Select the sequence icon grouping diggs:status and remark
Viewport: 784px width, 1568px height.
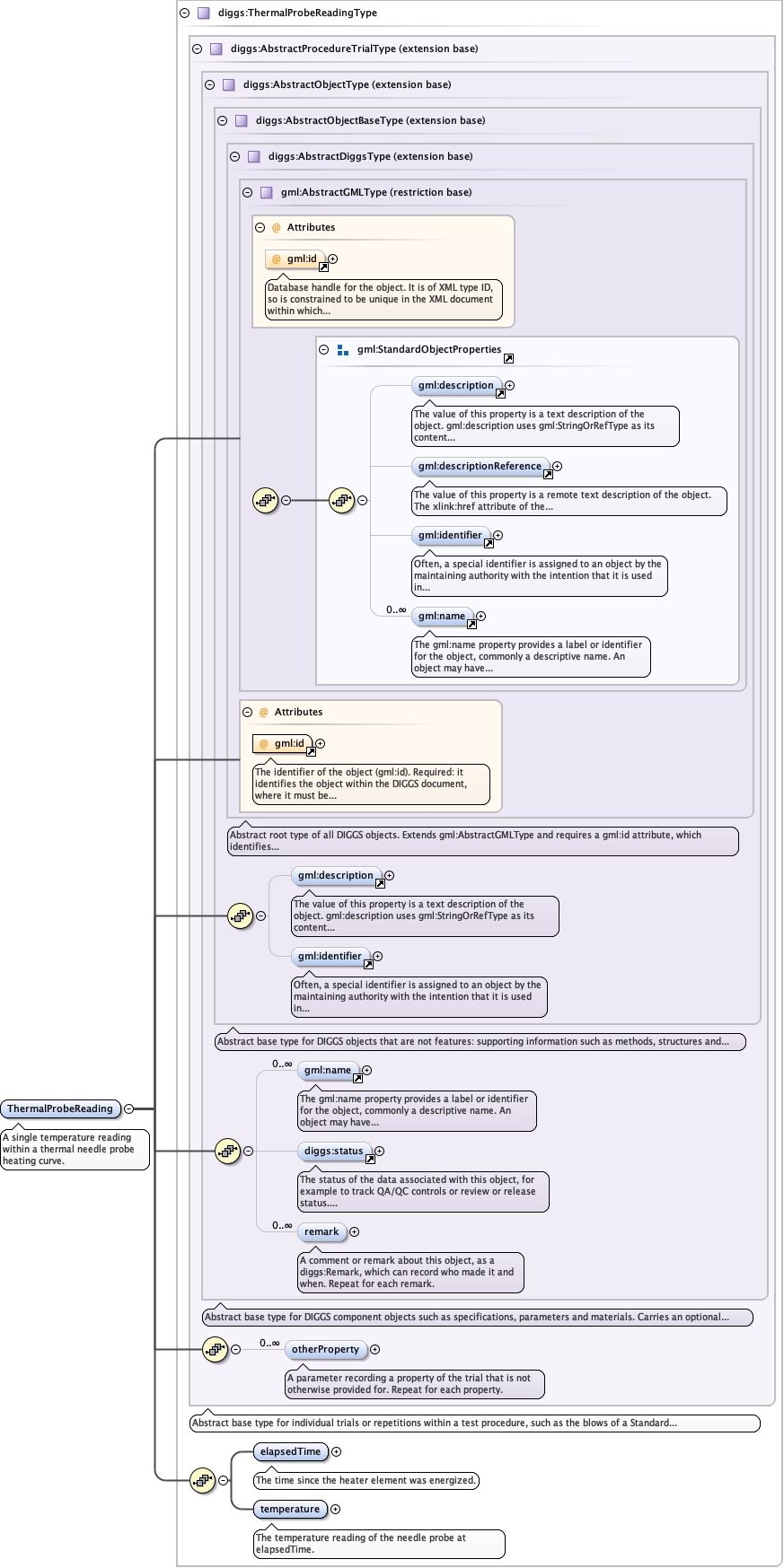228,1151
